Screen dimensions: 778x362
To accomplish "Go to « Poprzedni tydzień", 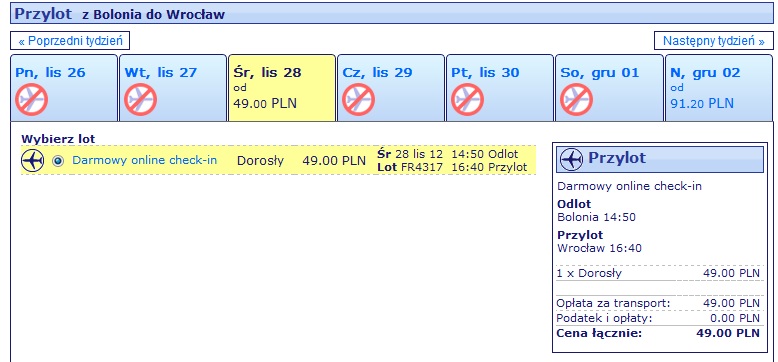I will [70, 41].
